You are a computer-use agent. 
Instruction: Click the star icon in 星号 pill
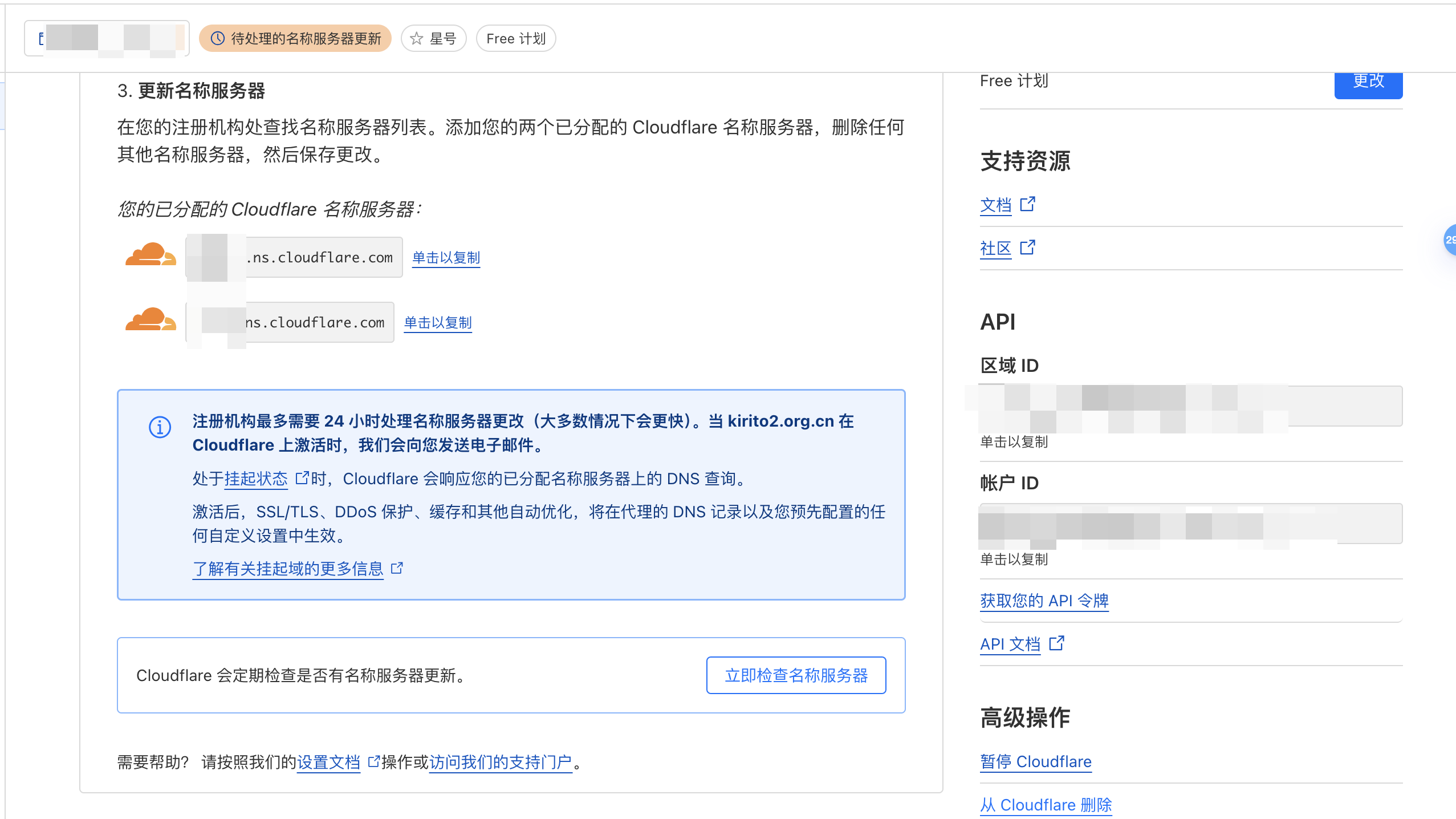417,38
